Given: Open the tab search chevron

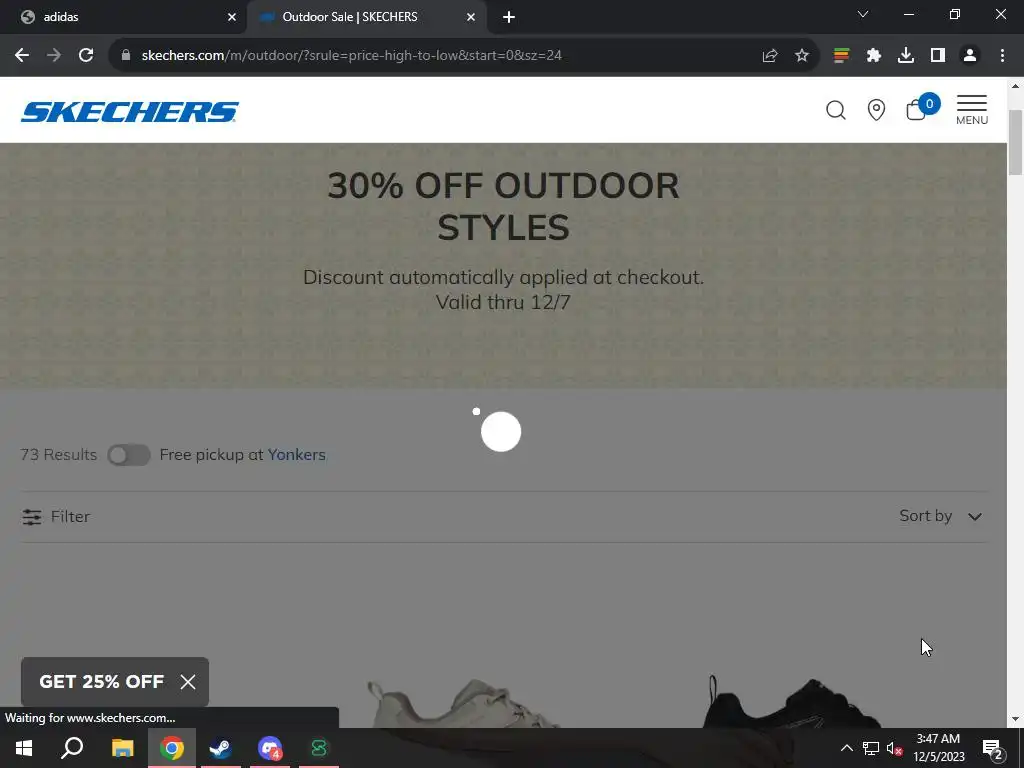Looking at the screenshot, I should click(x=863, y=14).
